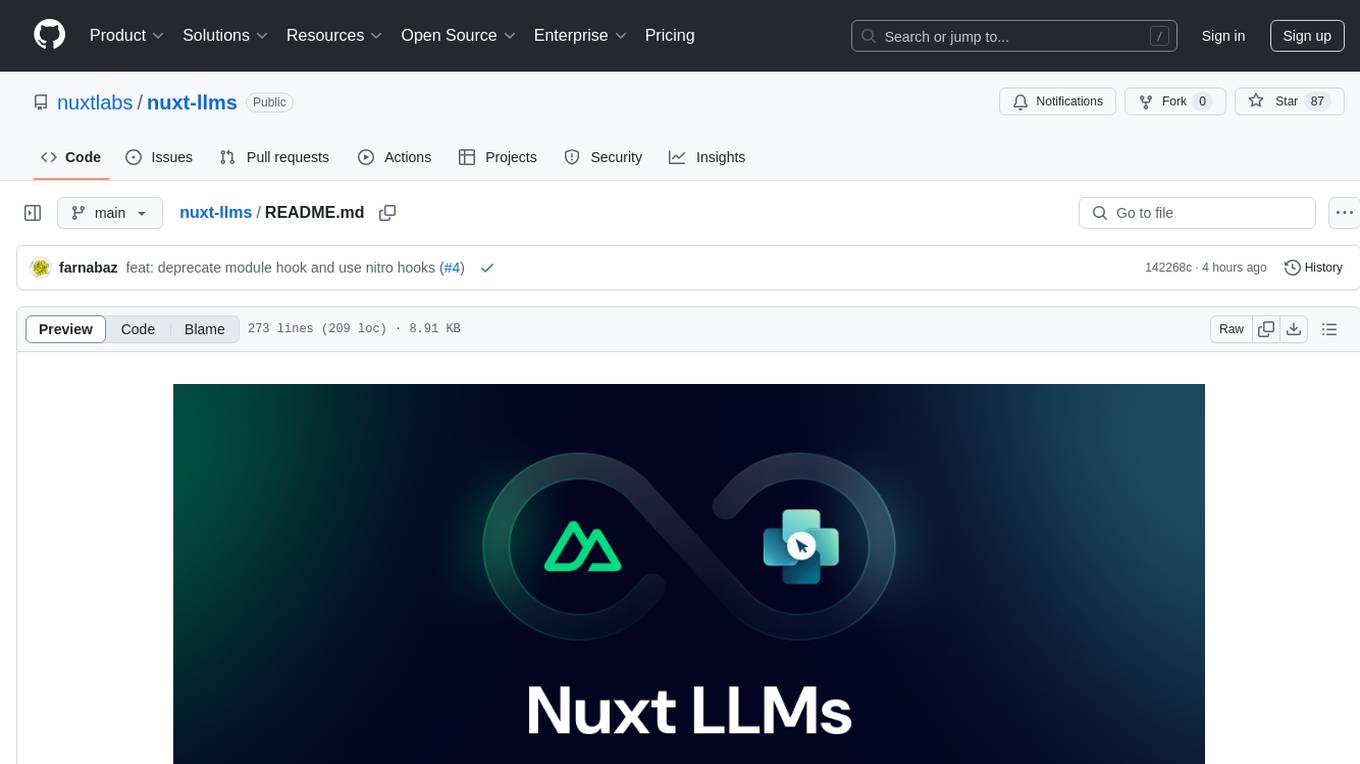This screenshot has height=764, width=1360.
Task: Sign in to GitHub
Action: (1223, 36)
